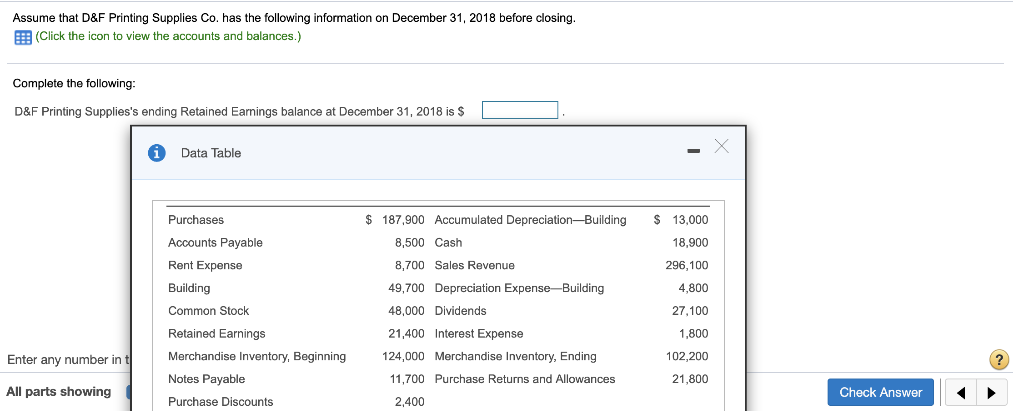1024x414 pixels.
Task: Click the 'All parts showing' status text
Action: (59, 392)
